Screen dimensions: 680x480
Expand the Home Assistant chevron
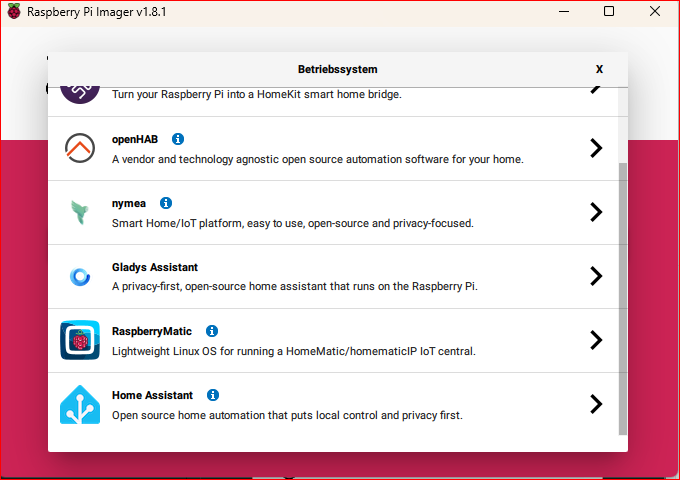coord(596,404)
